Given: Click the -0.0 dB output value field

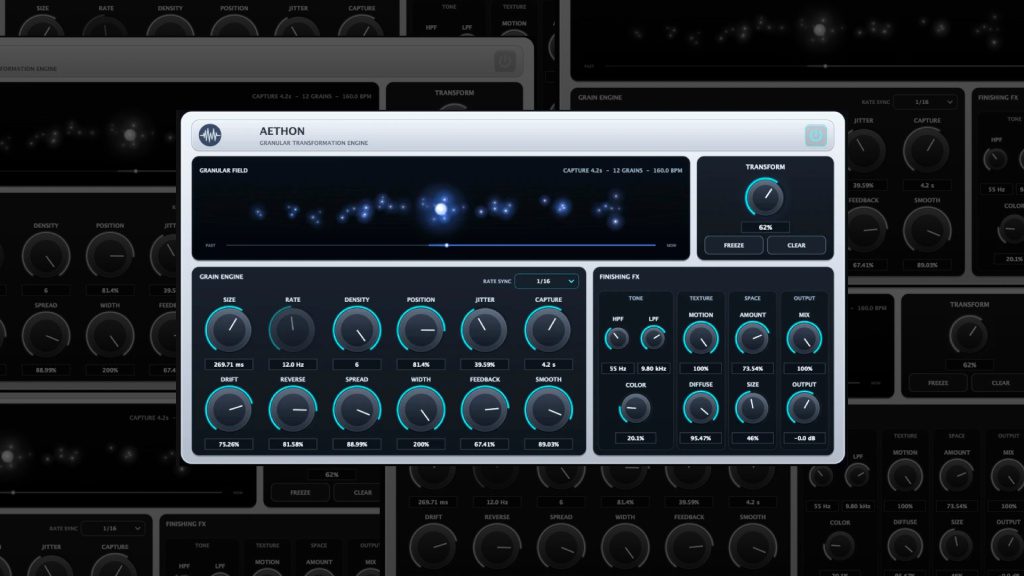Looking at the screenshot, I should 804,438.
